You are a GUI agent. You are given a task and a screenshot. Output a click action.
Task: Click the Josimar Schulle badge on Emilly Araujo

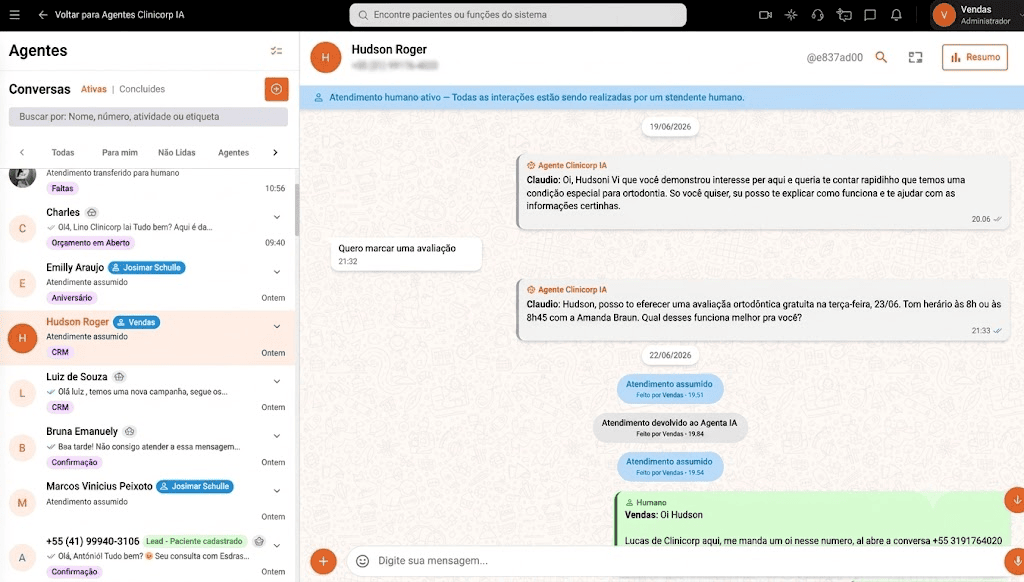tap(146, 267)
